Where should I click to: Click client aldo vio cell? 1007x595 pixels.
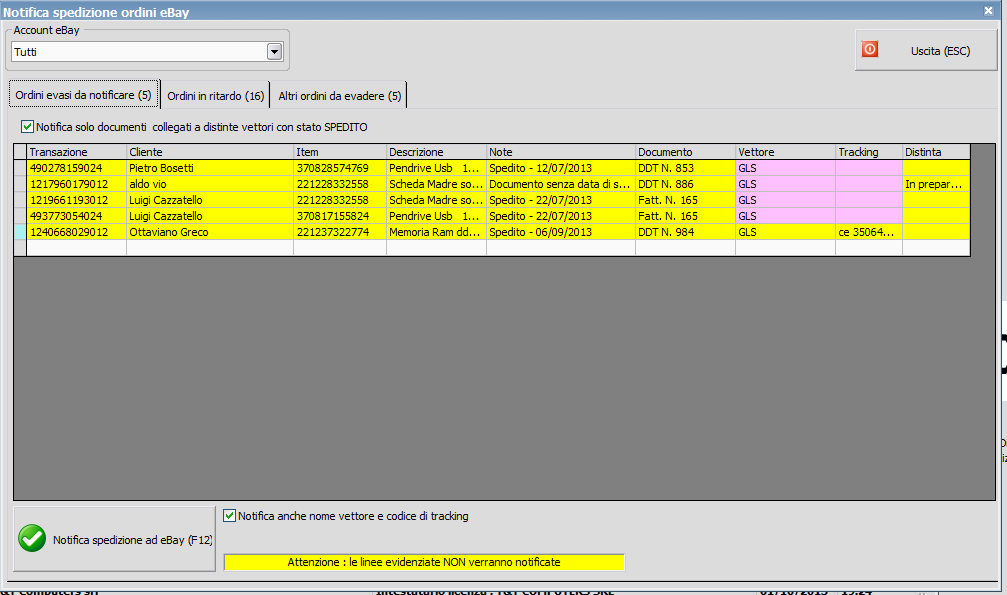(210, 184)
